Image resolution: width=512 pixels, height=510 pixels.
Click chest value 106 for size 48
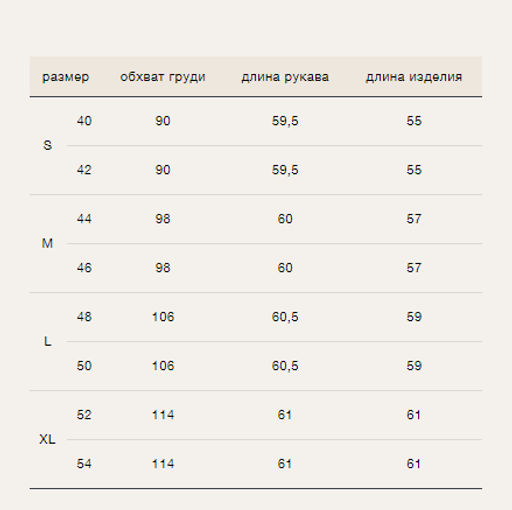pos(163,317)
